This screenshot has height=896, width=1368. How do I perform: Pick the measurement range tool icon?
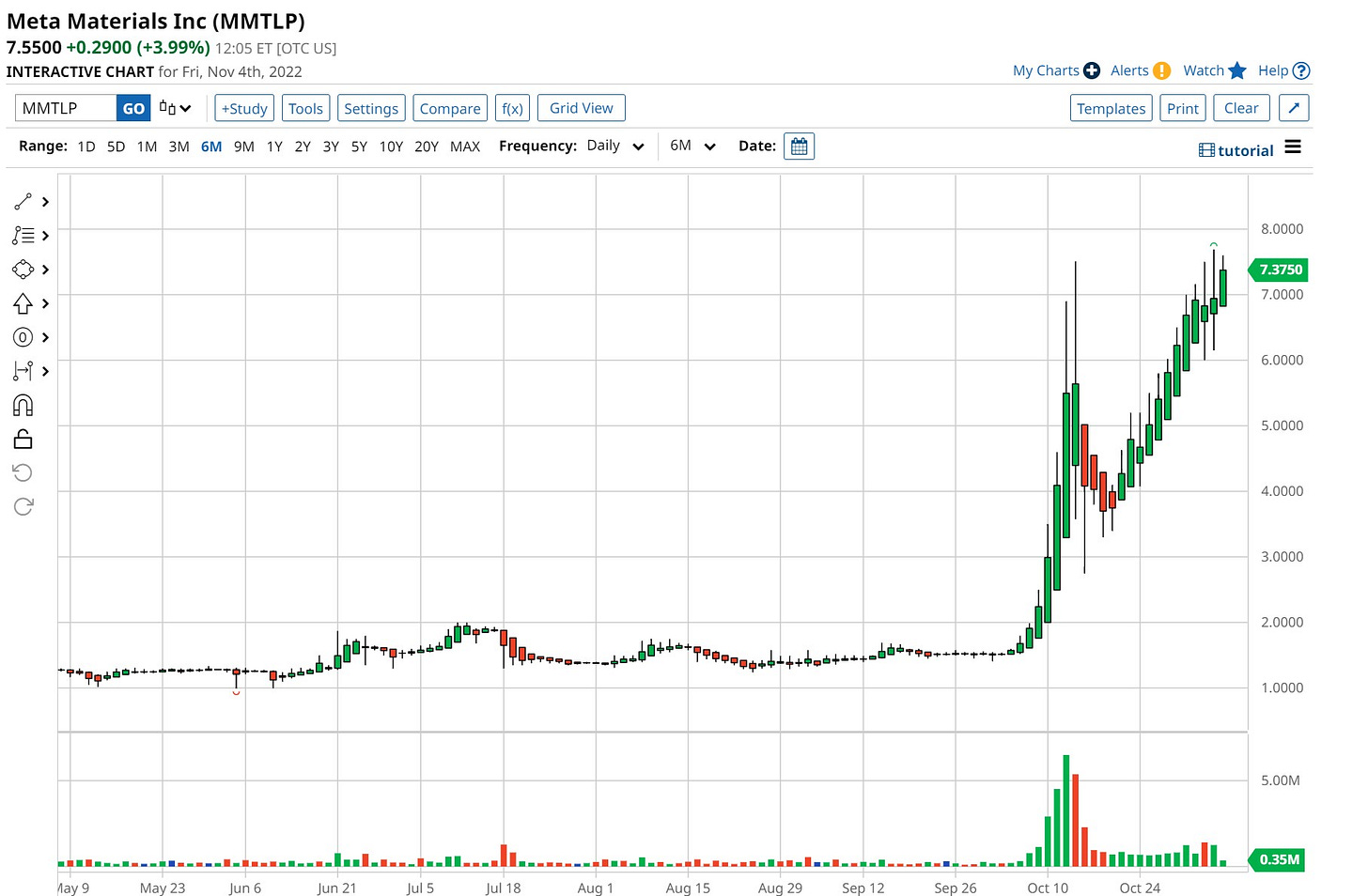(x=23, y=371)
